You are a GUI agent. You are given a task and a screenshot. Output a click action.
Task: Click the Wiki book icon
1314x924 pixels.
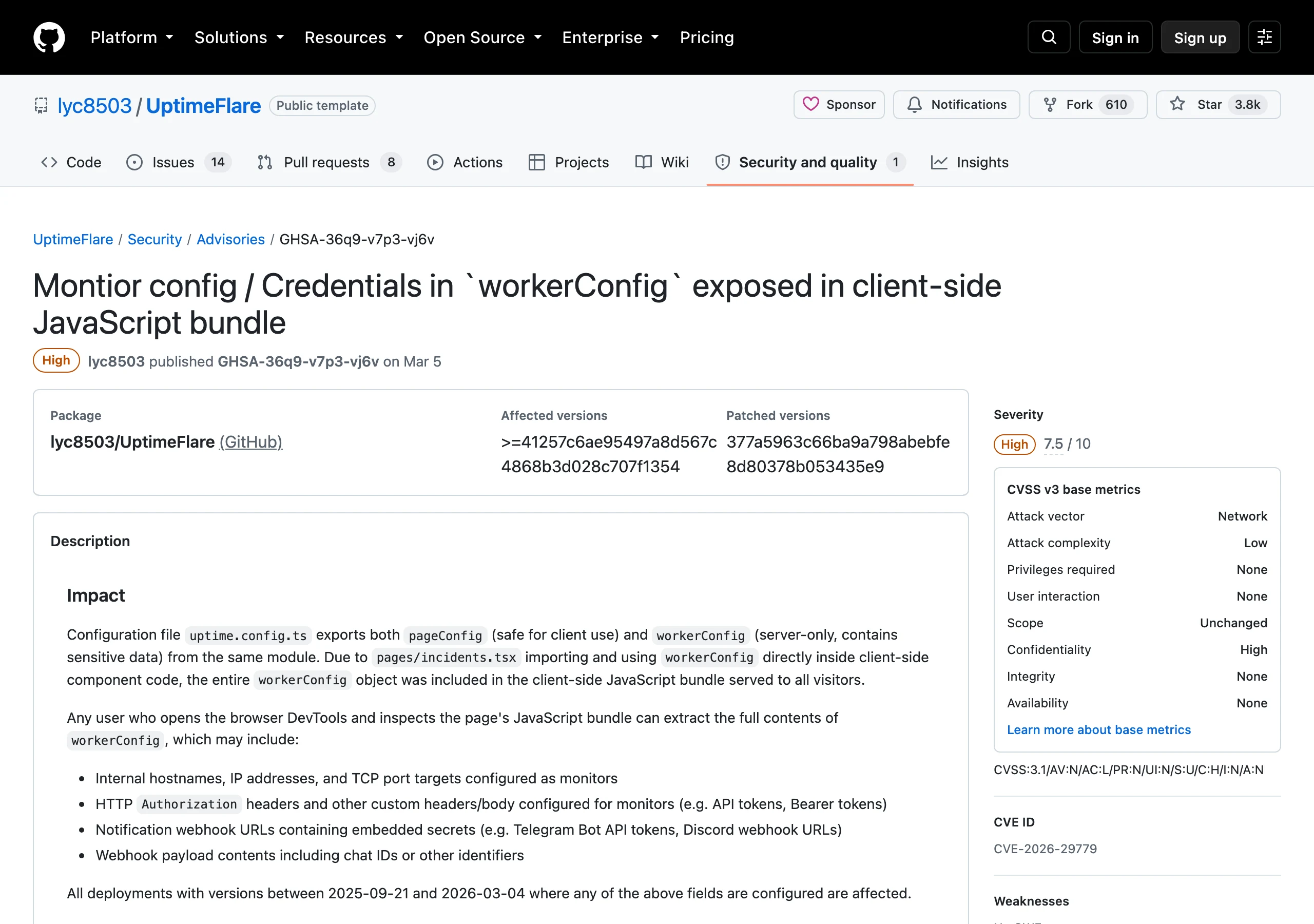643,163
